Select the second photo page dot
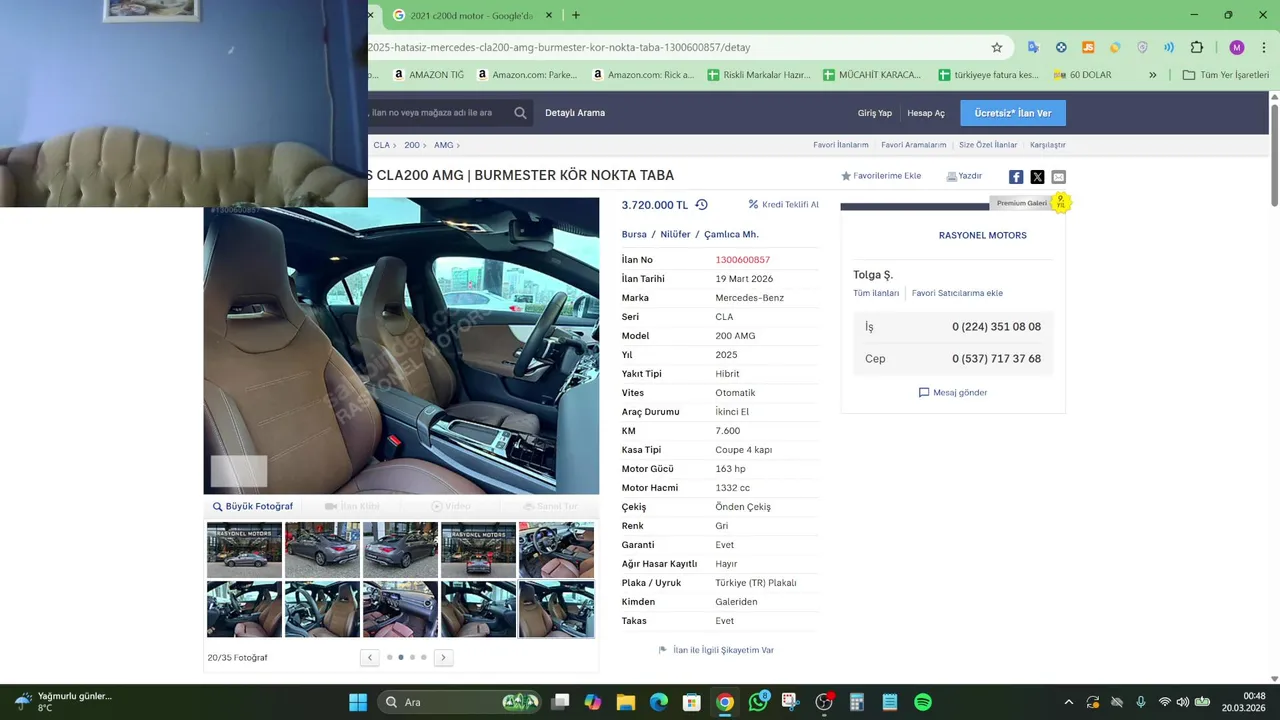This screenshot has width=1280, height=720. (401, 657)
